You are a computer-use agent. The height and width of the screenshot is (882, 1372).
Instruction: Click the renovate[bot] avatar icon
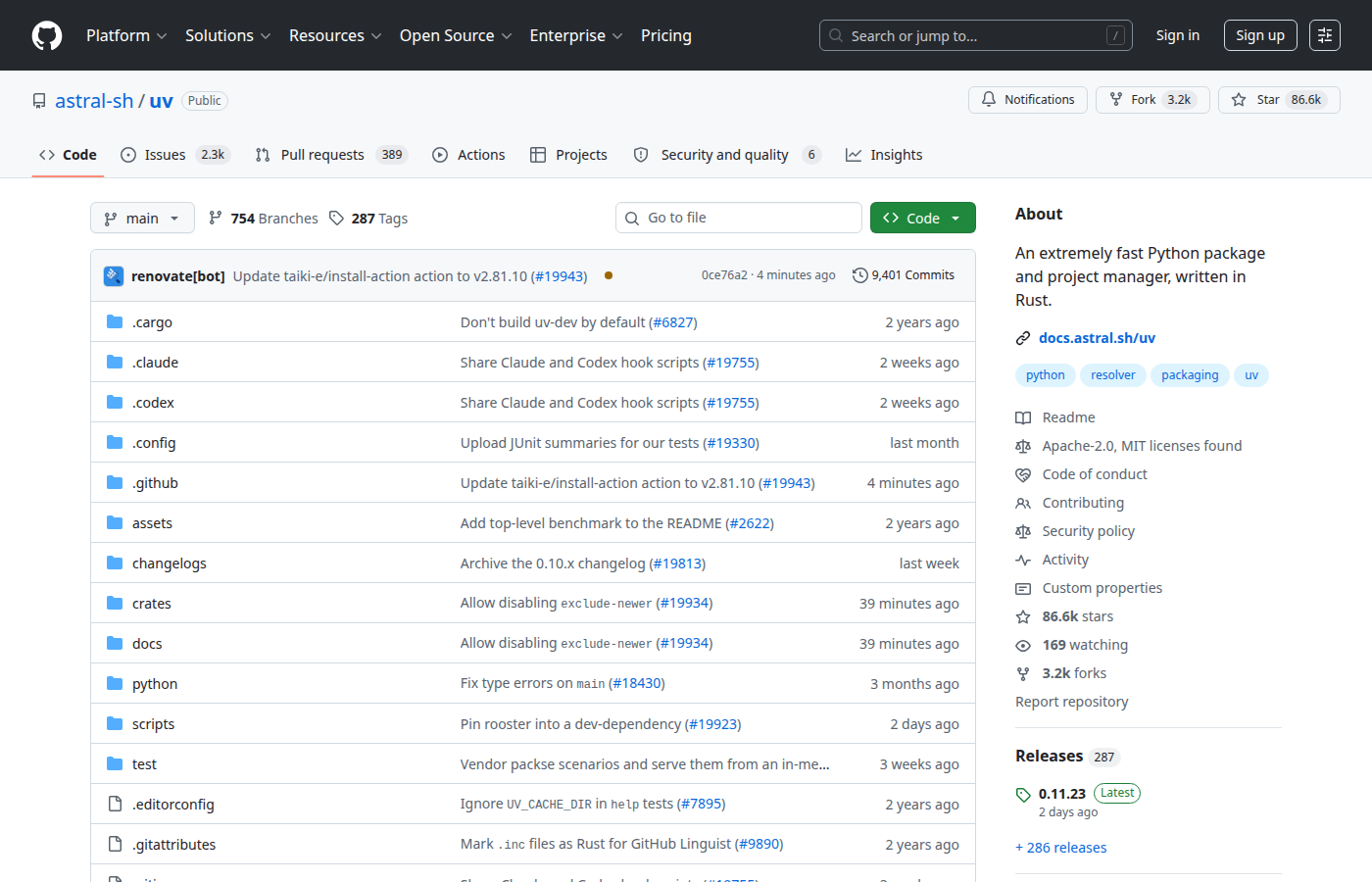point(114,276)
